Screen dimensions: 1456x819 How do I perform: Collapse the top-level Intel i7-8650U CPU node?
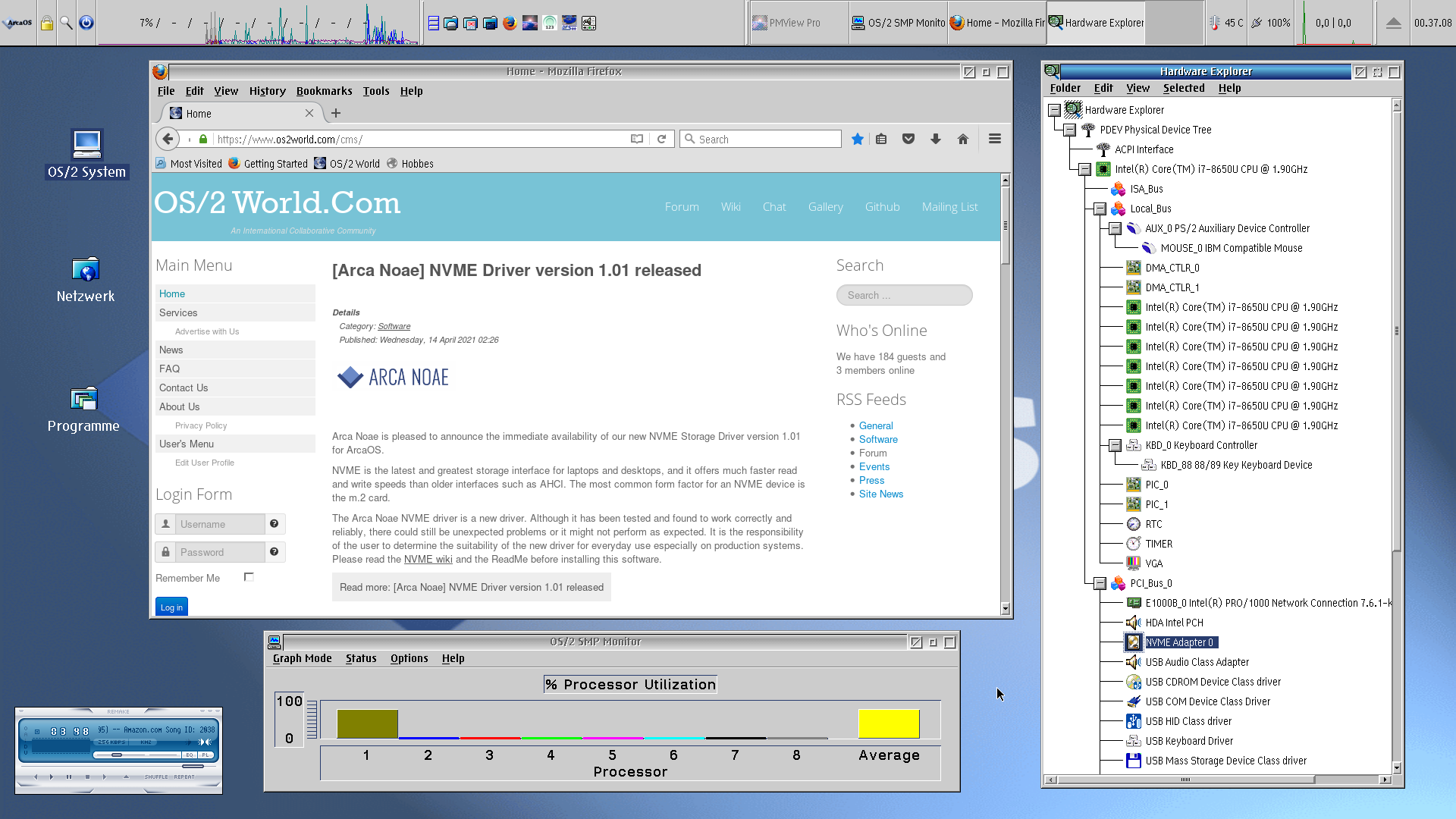[x=1084, y=169]
